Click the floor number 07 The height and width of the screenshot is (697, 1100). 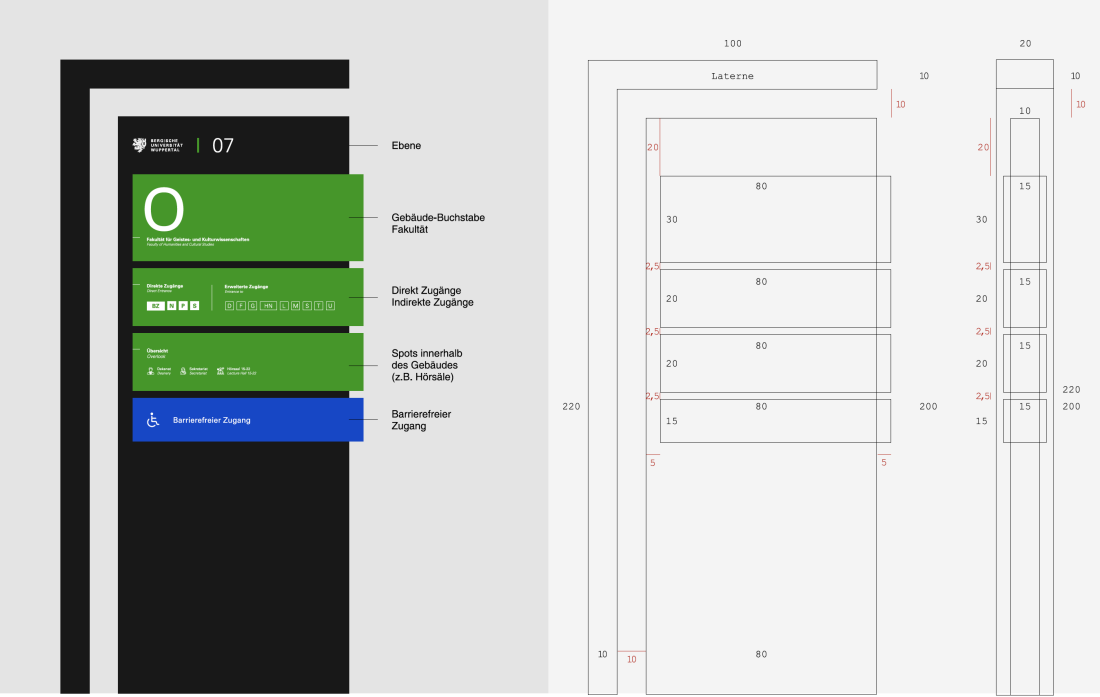point(223,146)
